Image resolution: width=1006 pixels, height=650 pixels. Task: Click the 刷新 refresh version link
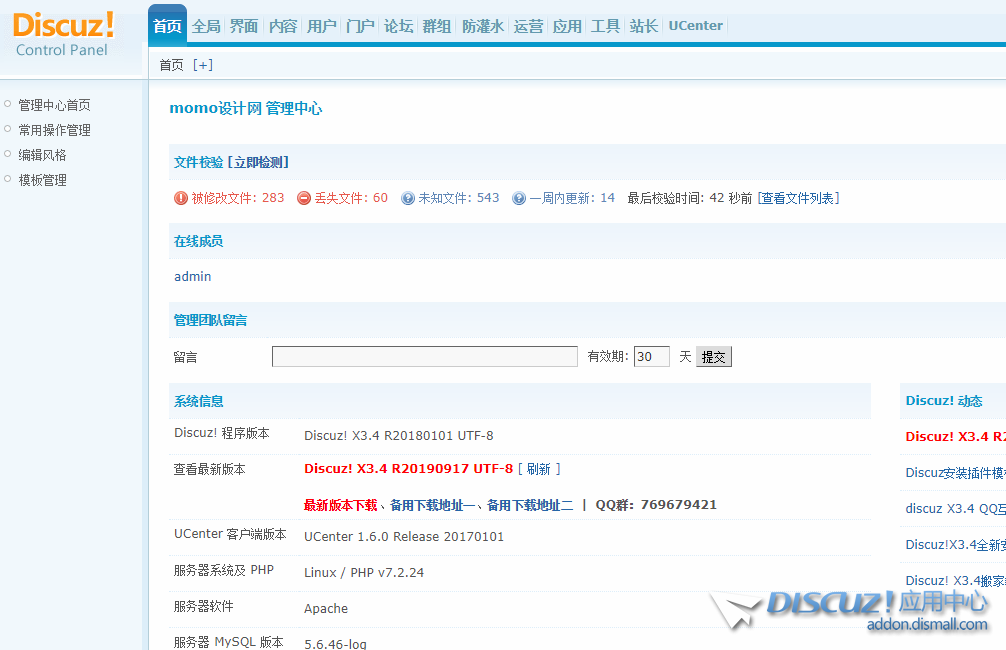[539, 469]
